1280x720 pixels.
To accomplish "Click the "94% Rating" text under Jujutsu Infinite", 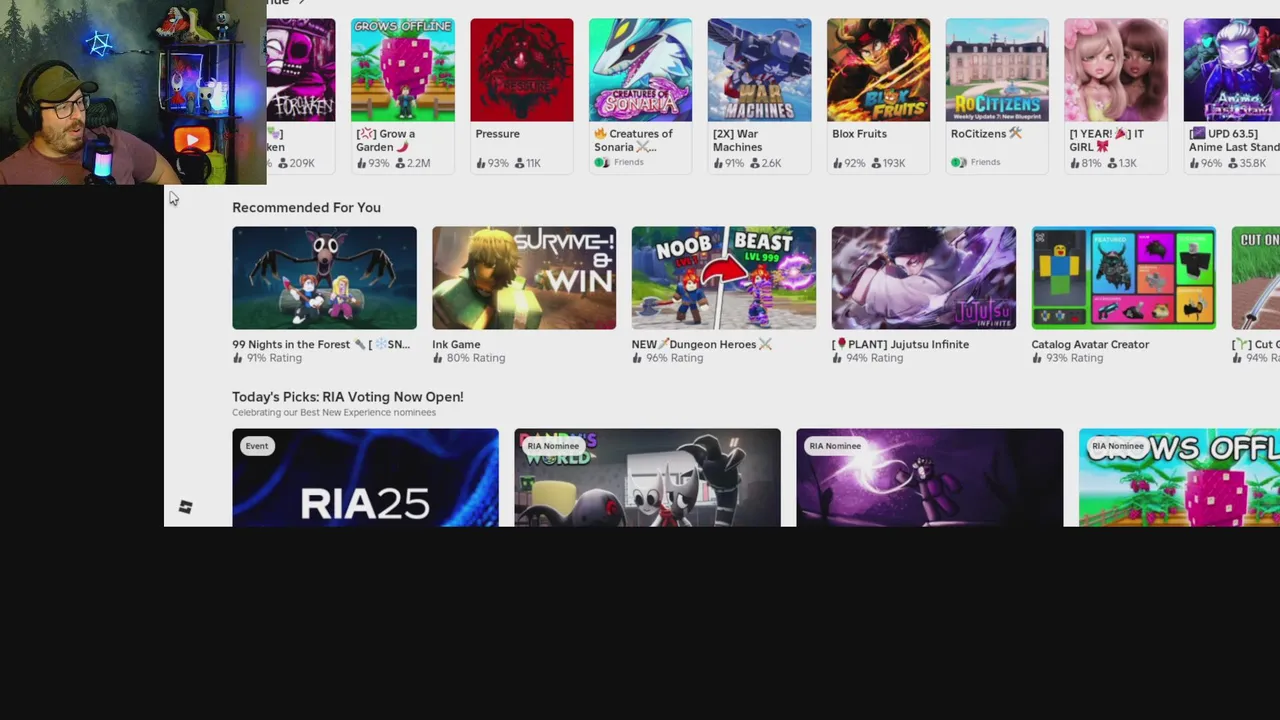I will coord(875,358).
